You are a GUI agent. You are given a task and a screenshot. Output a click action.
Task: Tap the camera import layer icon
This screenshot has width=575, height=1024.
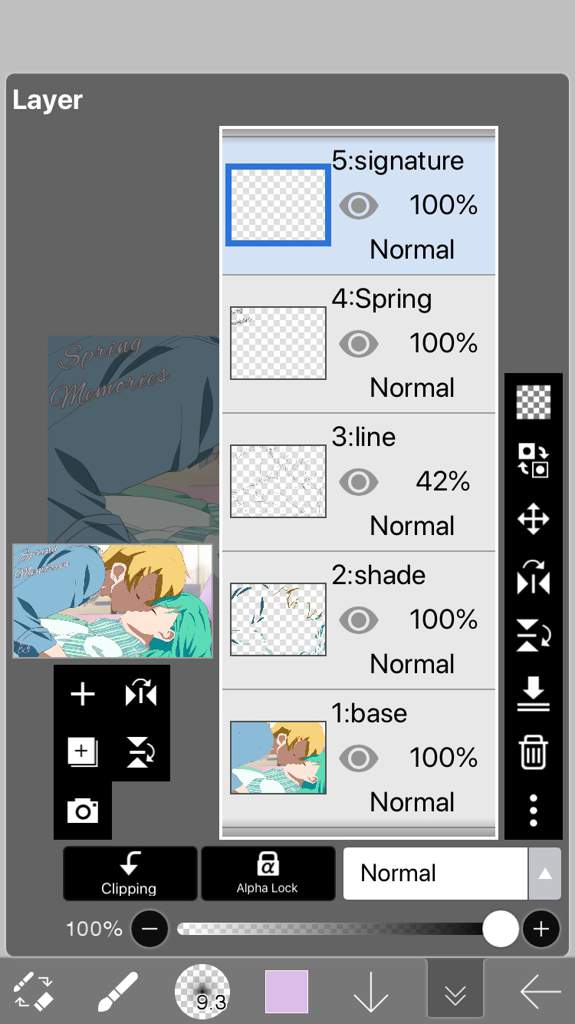82,810
